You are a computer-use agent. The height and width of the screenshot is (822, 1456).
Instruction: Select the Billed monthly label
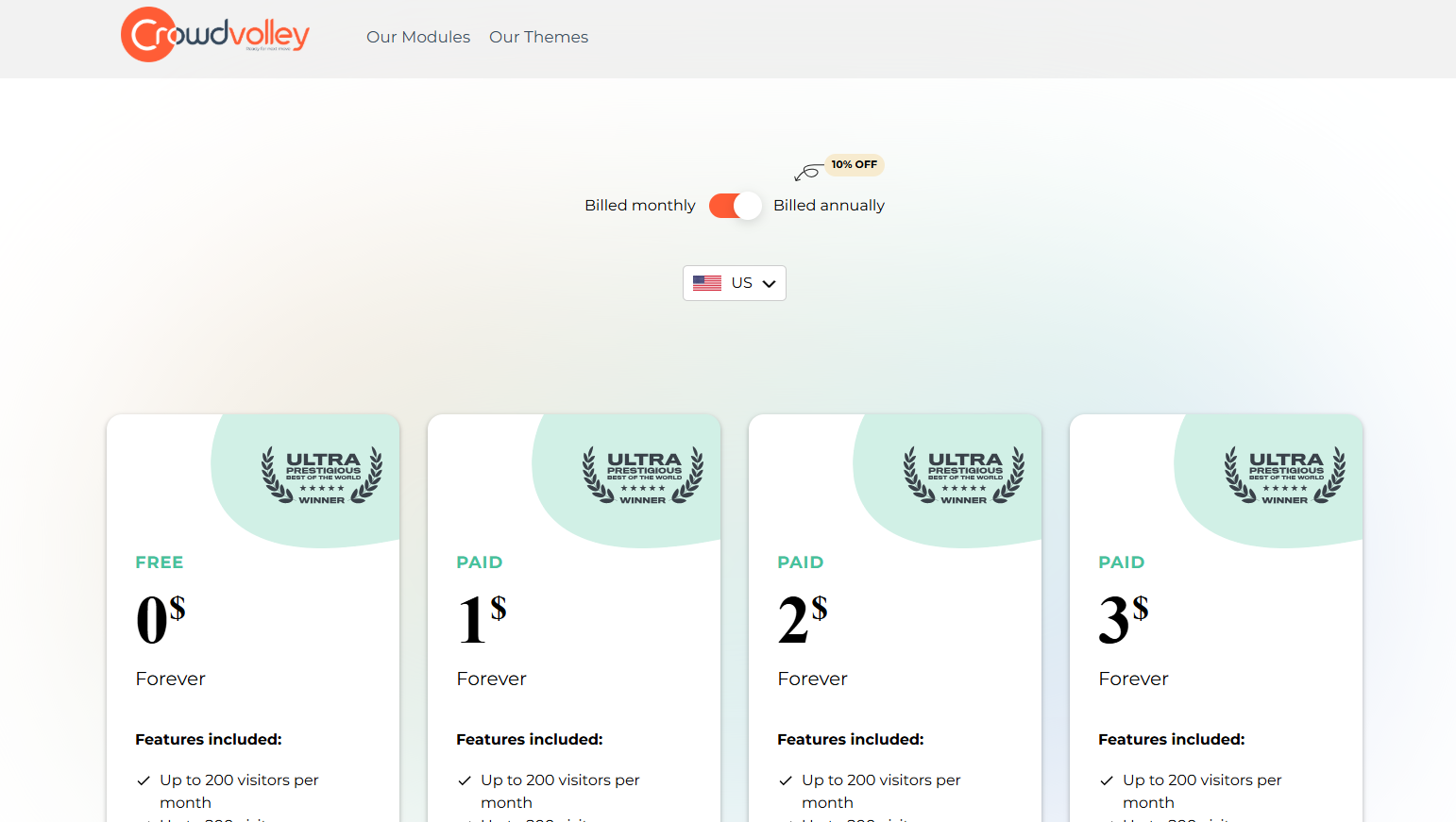pos(639,206)
